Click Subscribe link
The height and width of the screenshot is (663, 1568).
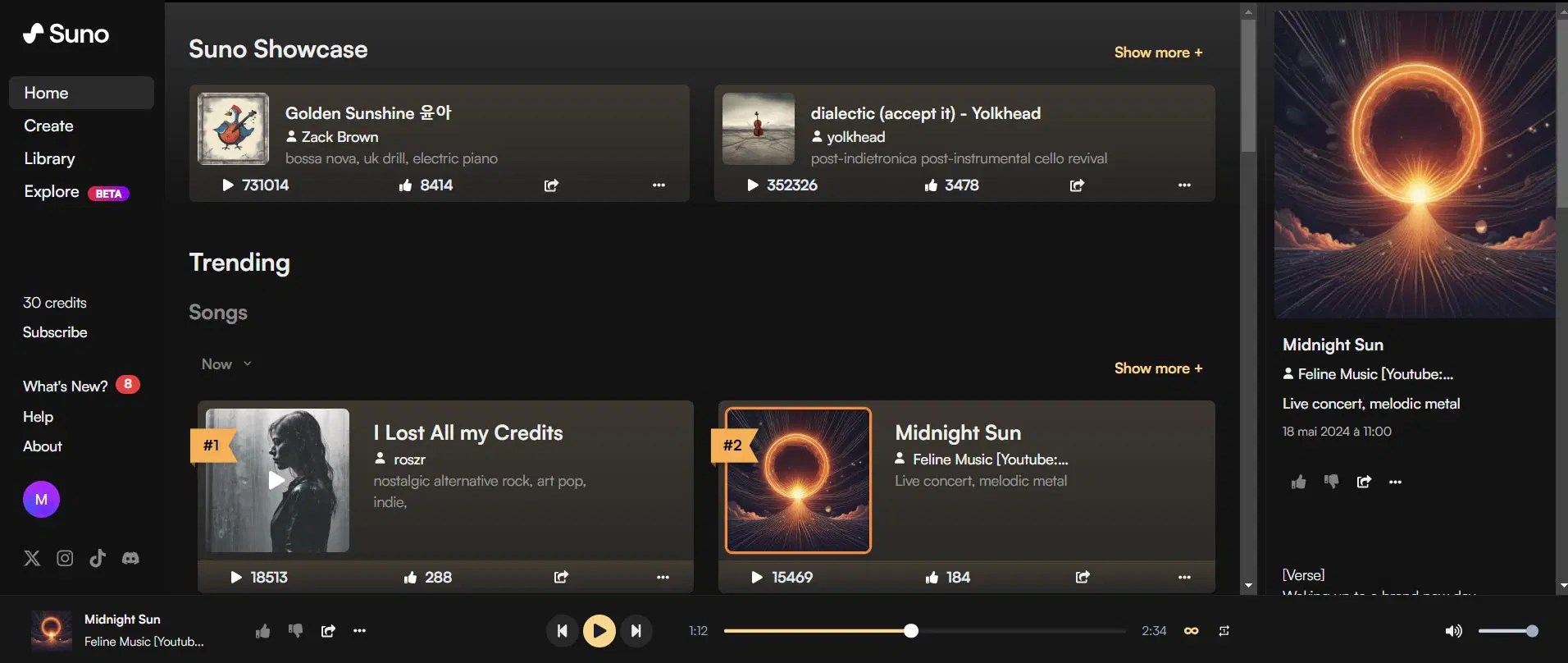pos(55,332)
